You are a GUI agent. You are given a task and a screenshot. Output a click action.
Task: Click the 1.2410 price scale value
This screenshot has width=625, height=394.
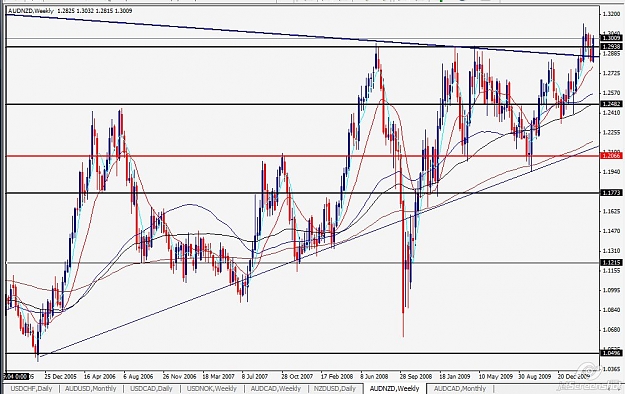pyautogui.click(x=611, y=112)
